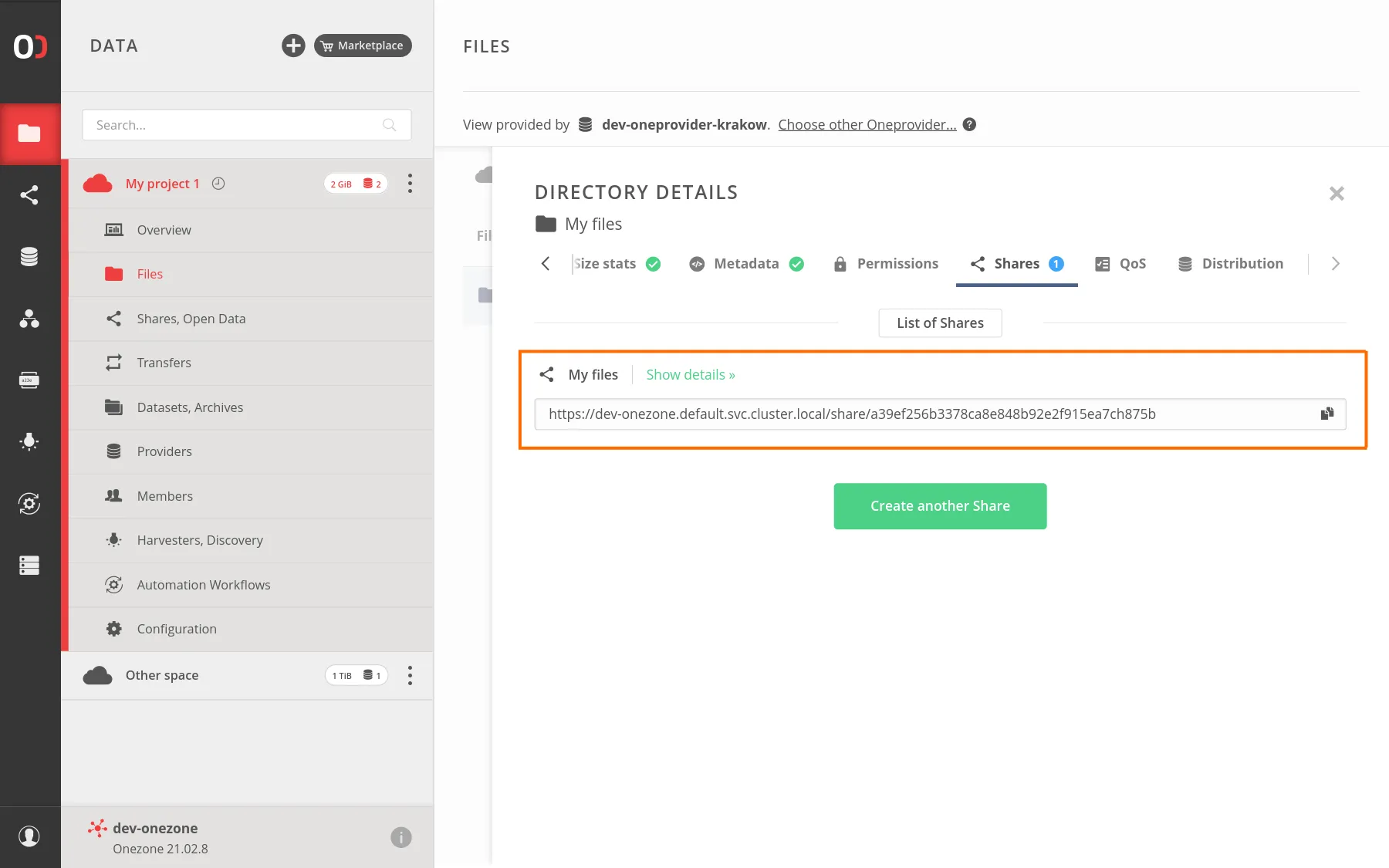Click the plus icon to add space
This screenshot has width=1389, height=868.
coord(293,46)
